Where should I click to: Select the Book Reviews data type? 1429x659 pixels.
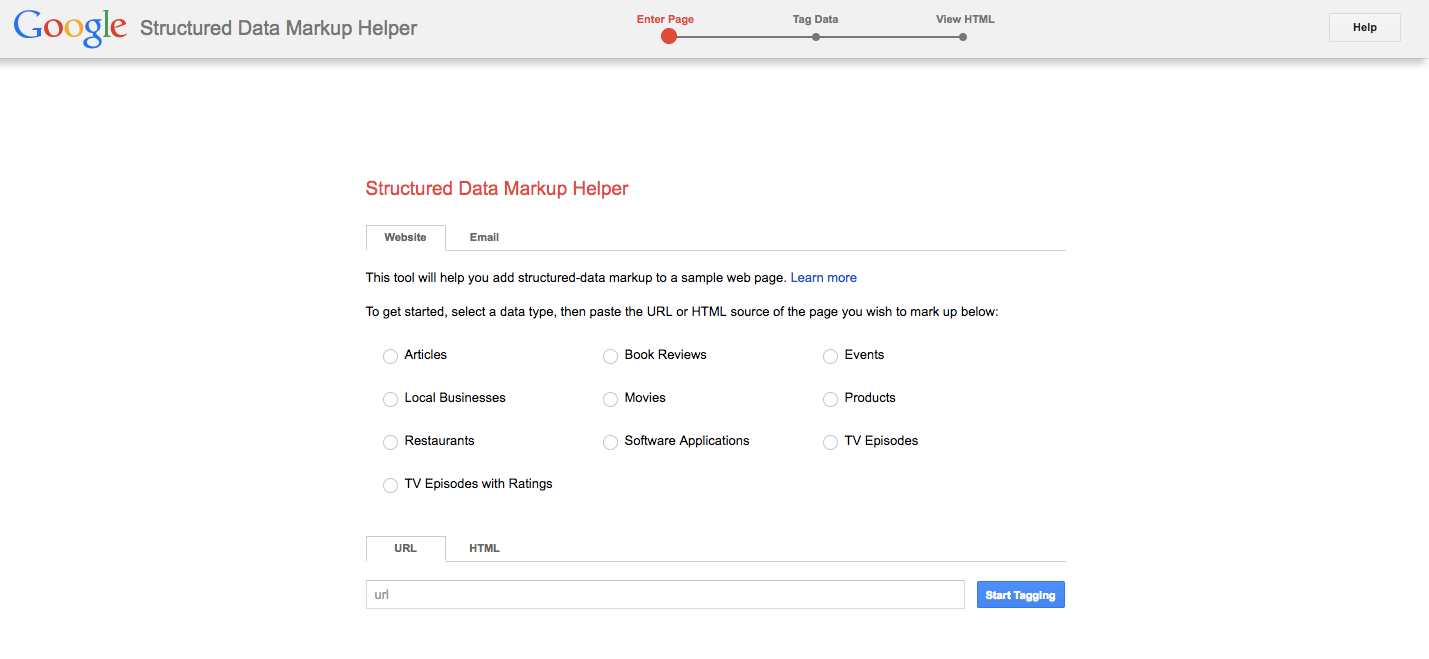pyautogui.click(x=610, y=356)
